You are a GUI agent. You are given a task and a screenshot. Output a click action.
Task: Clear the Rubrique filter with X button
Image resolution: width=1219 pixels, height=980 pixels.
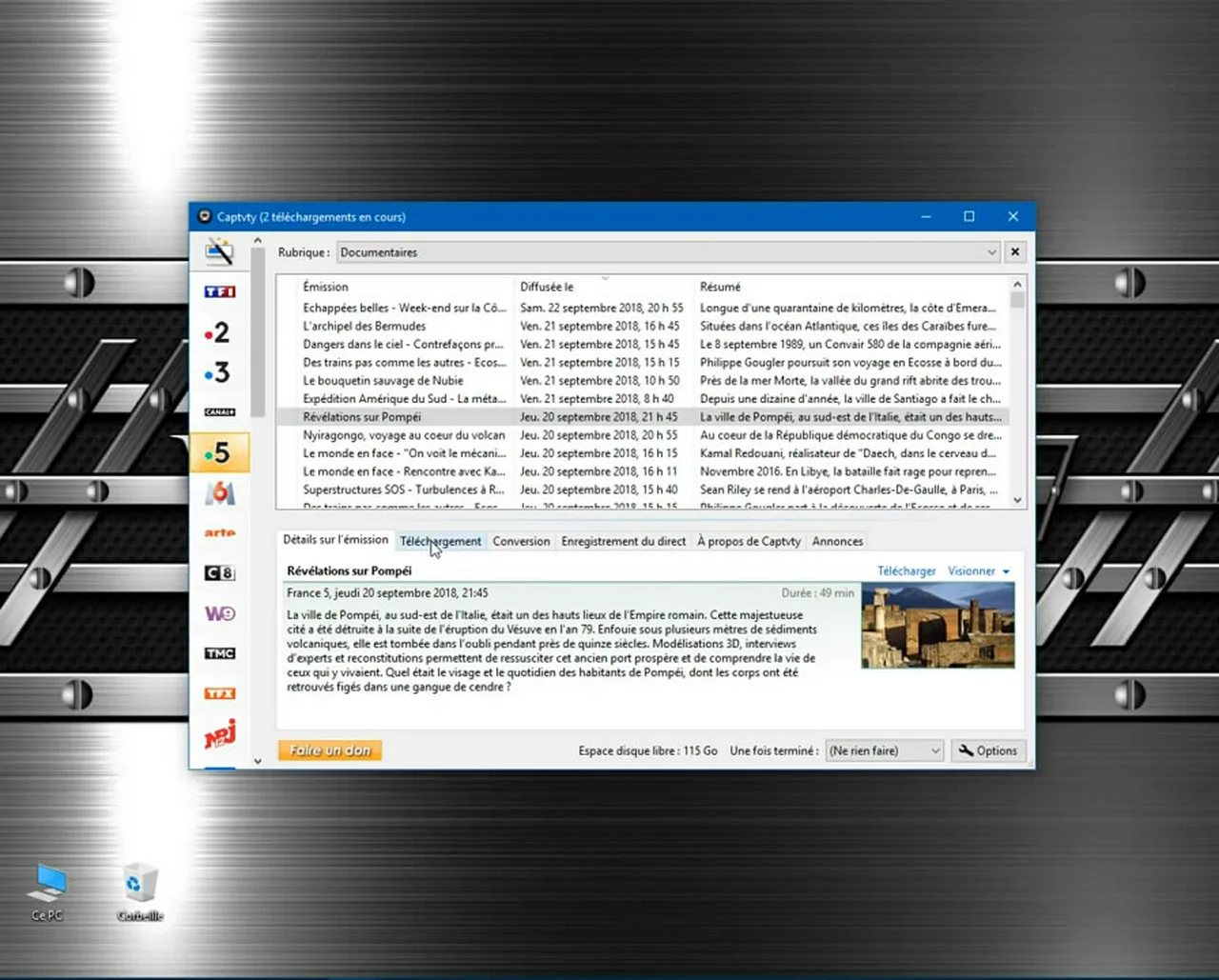[1015, 252]
